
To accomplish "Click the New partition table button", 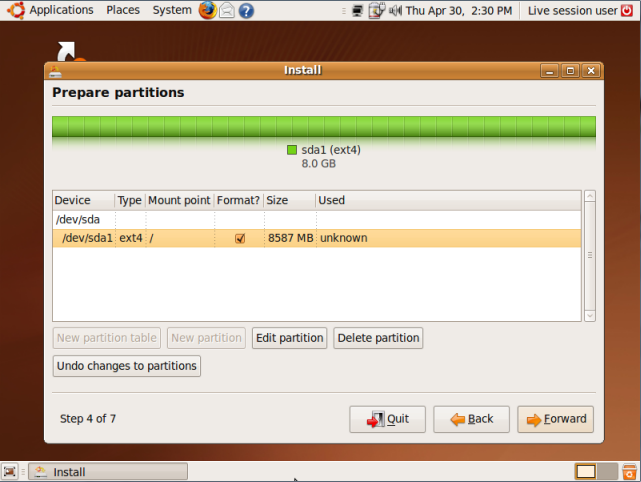I will click(107, 338).
